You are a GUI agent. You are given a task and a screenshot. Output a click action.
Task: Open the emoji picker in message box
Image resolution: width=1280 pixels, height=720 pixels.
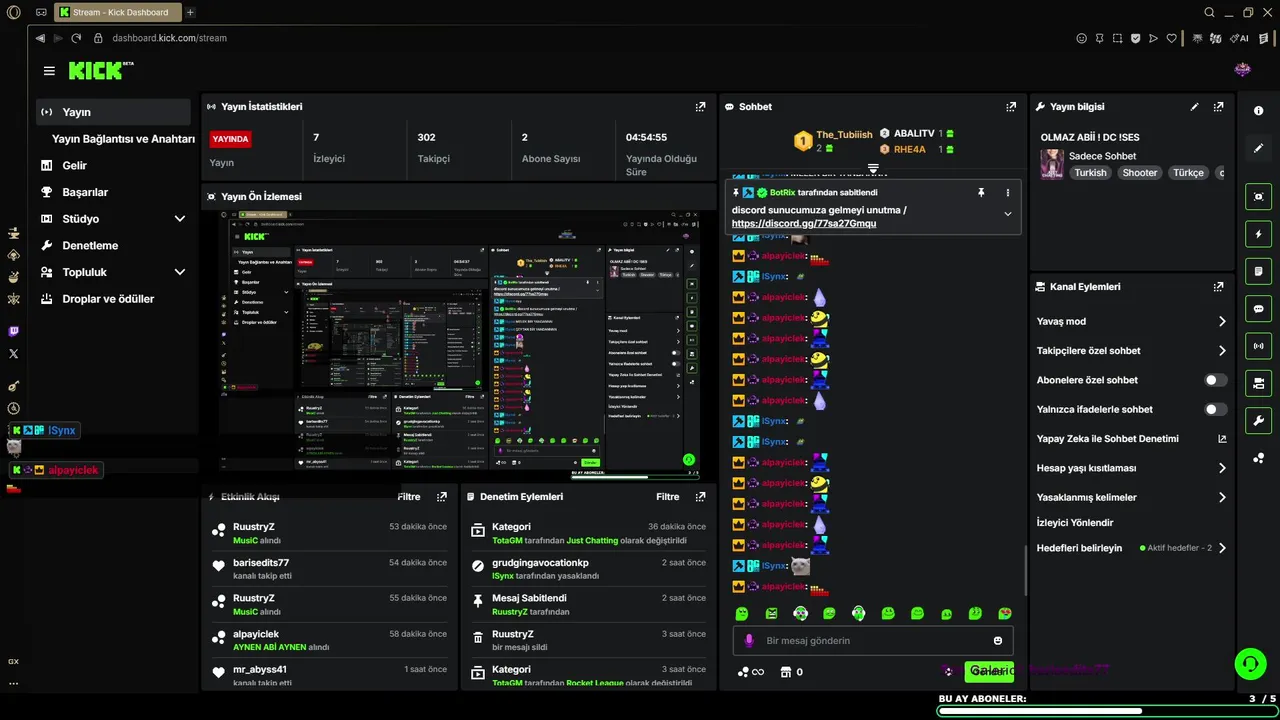(998, 641)
